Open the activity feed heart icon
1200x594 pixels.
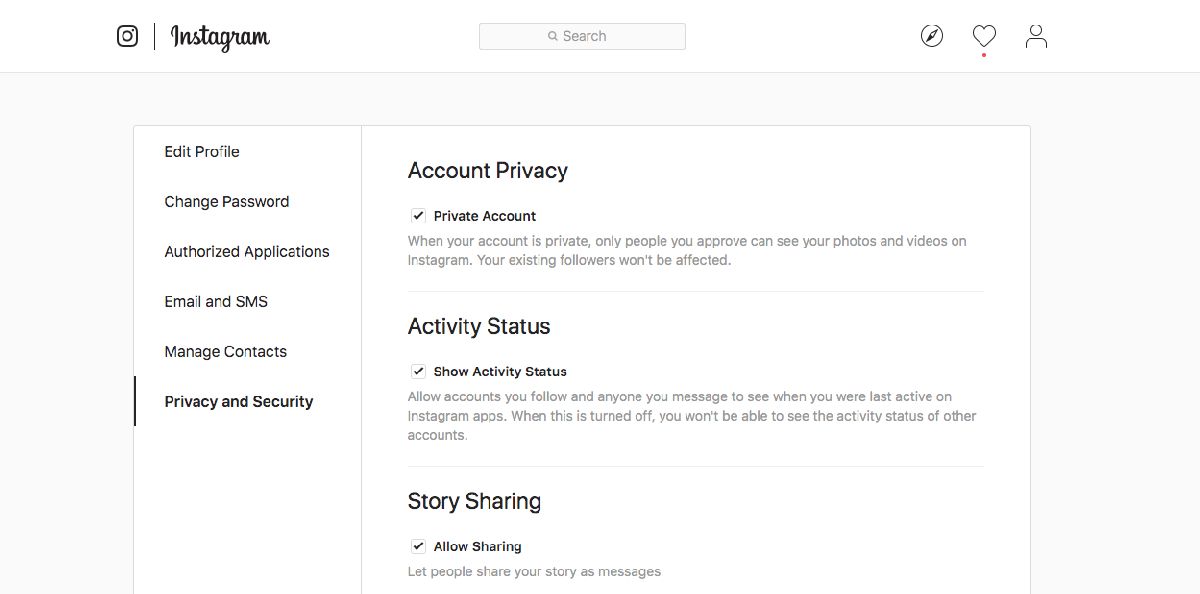coord(984,37)
